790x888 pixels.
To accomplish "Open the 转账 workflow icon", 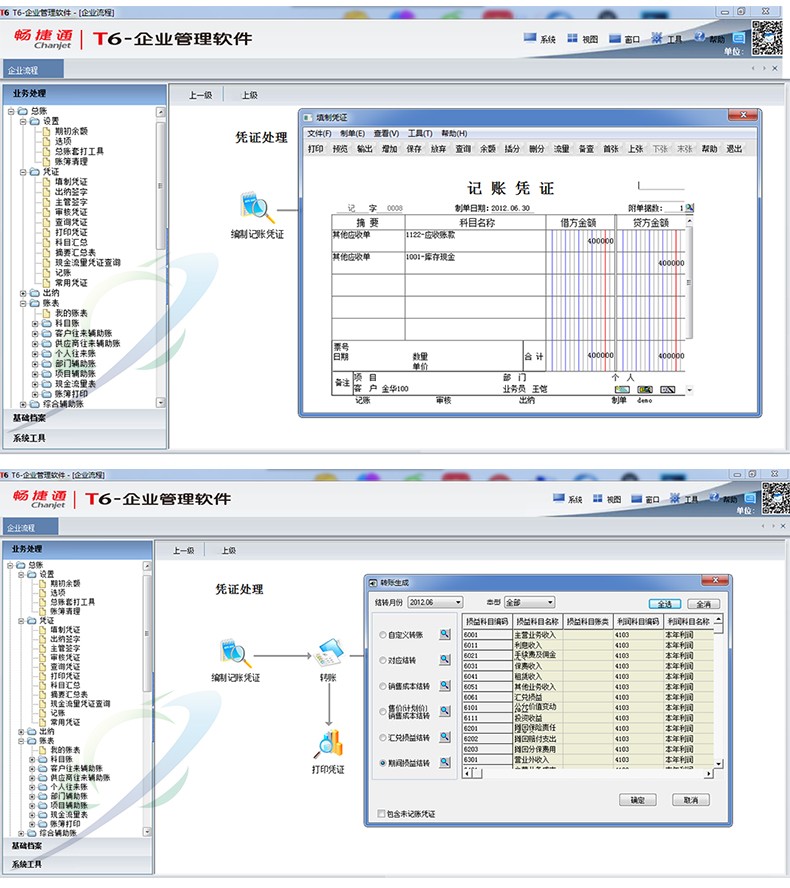I will tap(330, 652).
